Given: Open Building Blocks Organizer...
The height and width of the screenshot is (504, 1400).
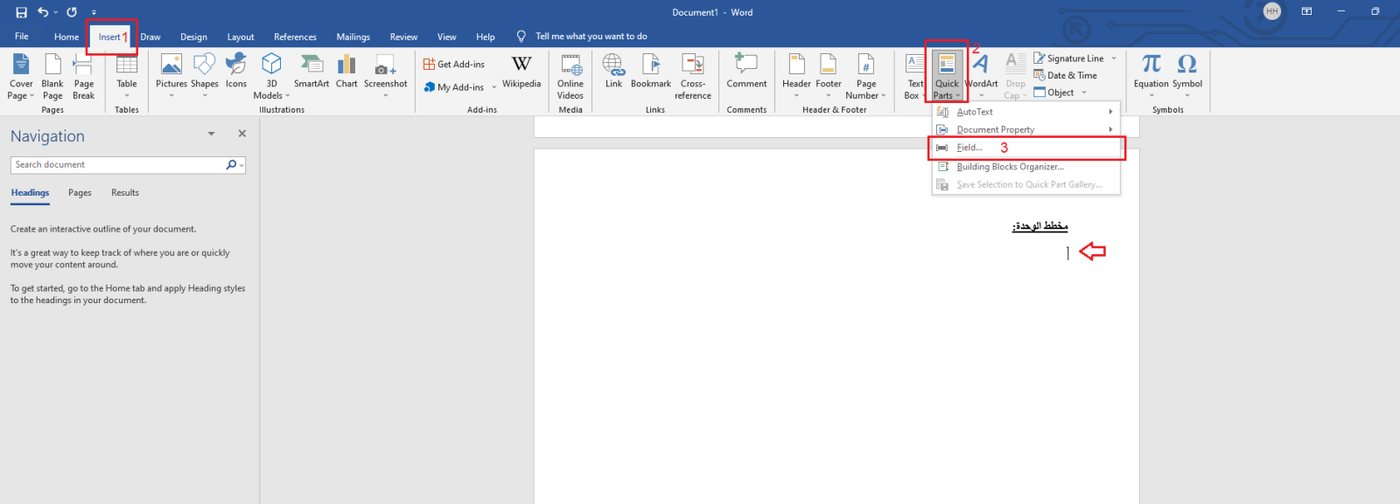Looking at the screenshot, I should coord(1026,167).
